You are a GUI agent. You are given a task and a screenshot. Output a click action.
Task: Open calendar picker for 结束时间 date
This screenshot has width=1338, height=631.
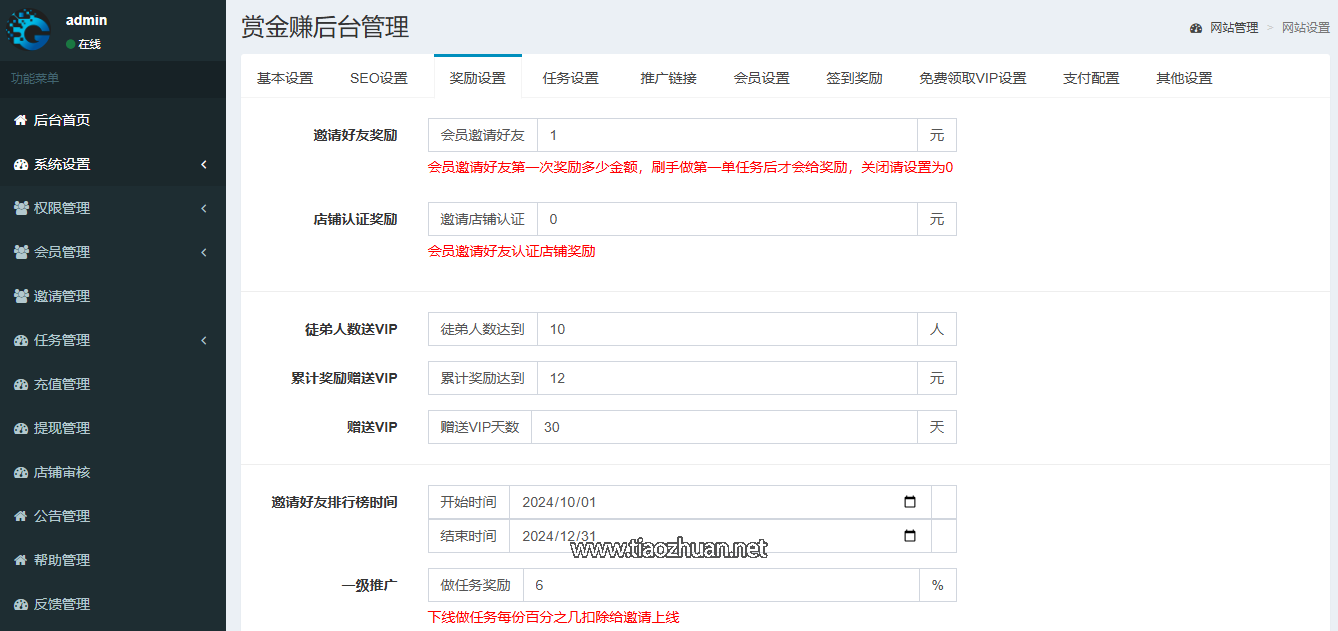(x=909, y=536)
